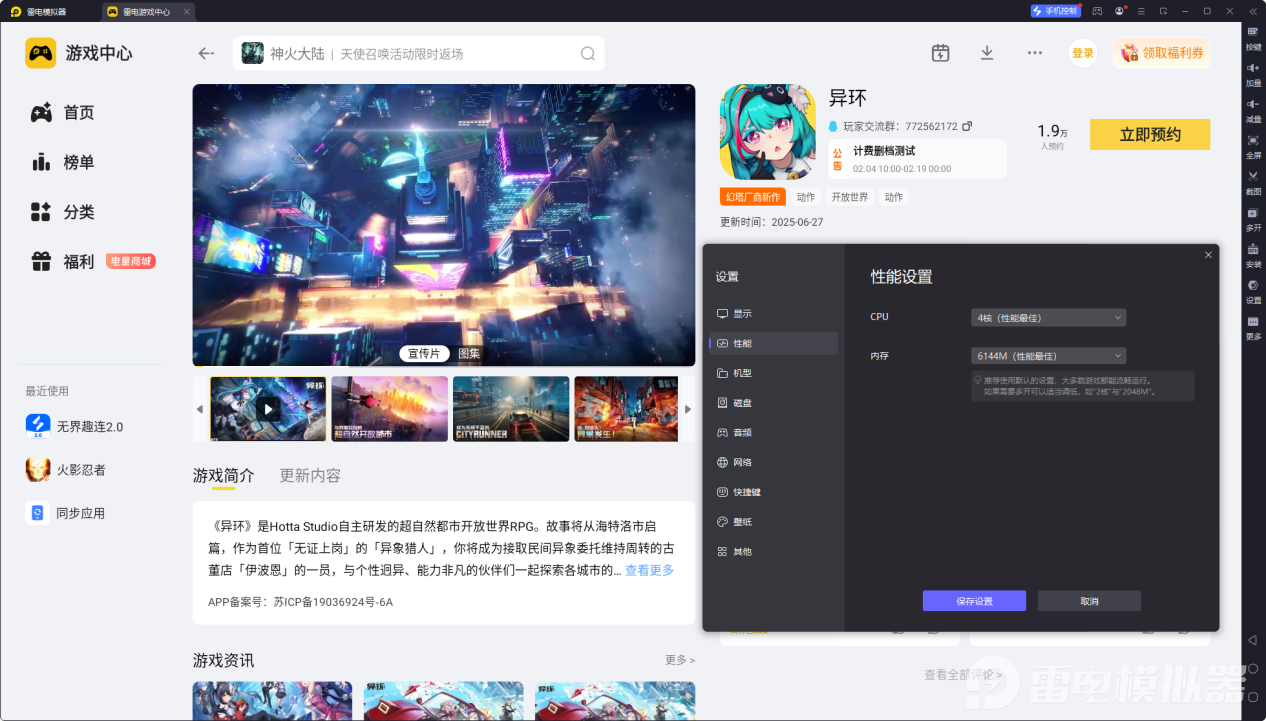Image resolution: width=1266 pixels, height=721 pixels.
Task: Click the Android recent-apps square icon
Action: pyautogui.click(x=1253, y=696)
